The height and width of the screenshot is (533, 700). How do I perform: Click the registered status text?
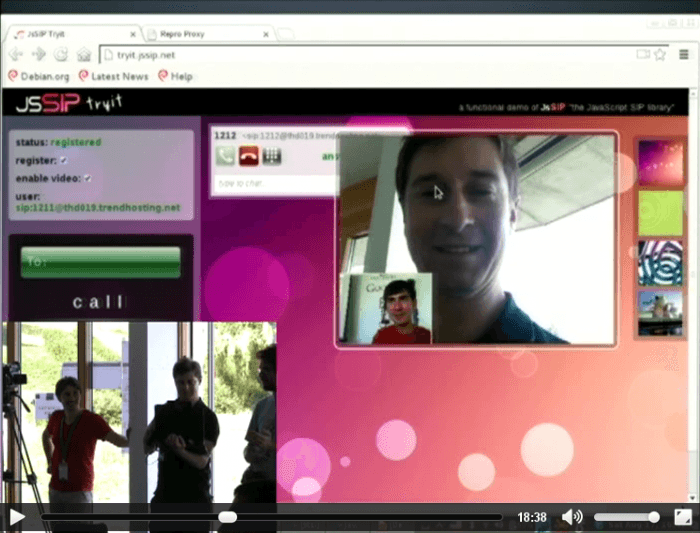(76, 142)
